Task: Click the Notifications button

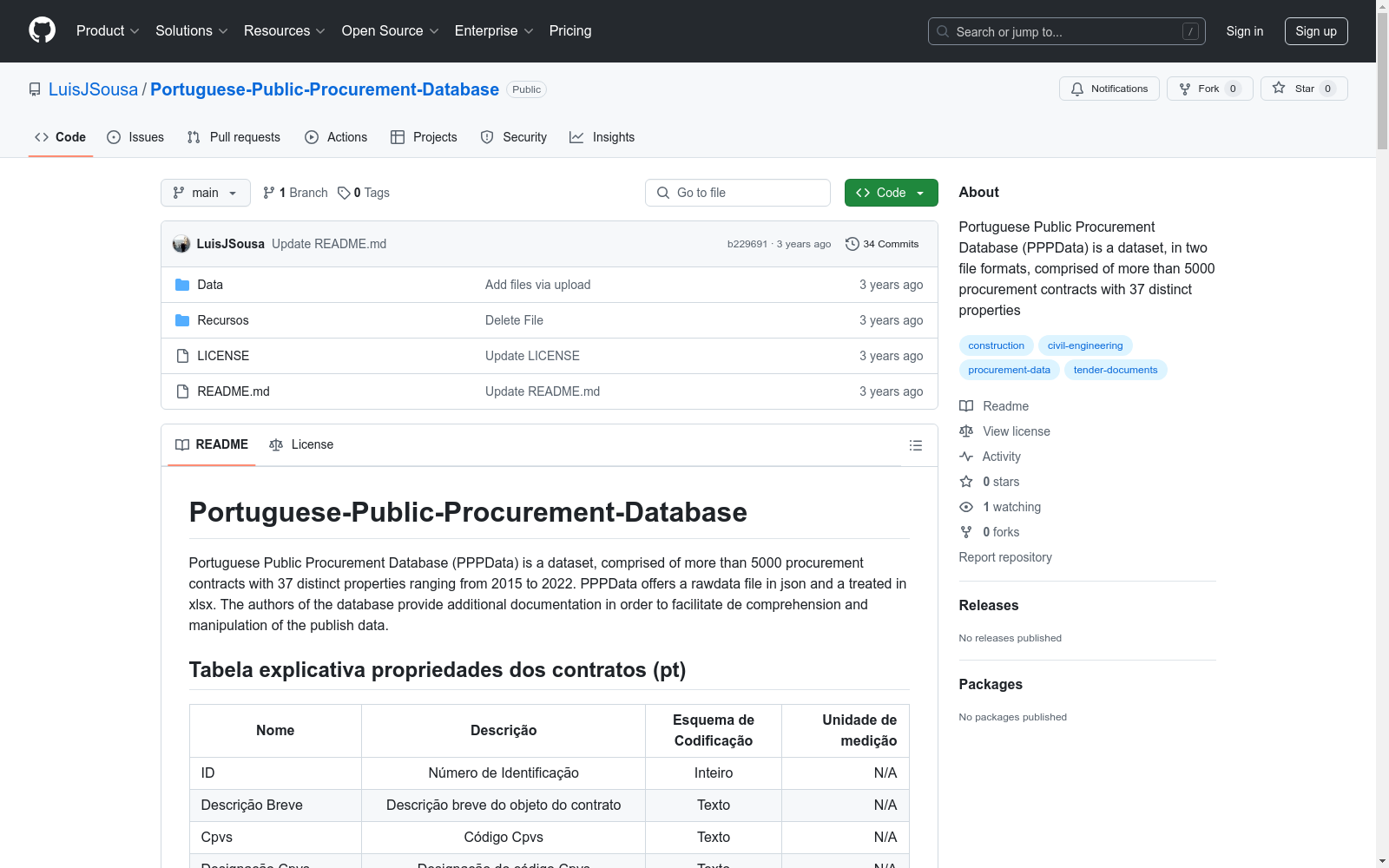Action: (1109, 89)
